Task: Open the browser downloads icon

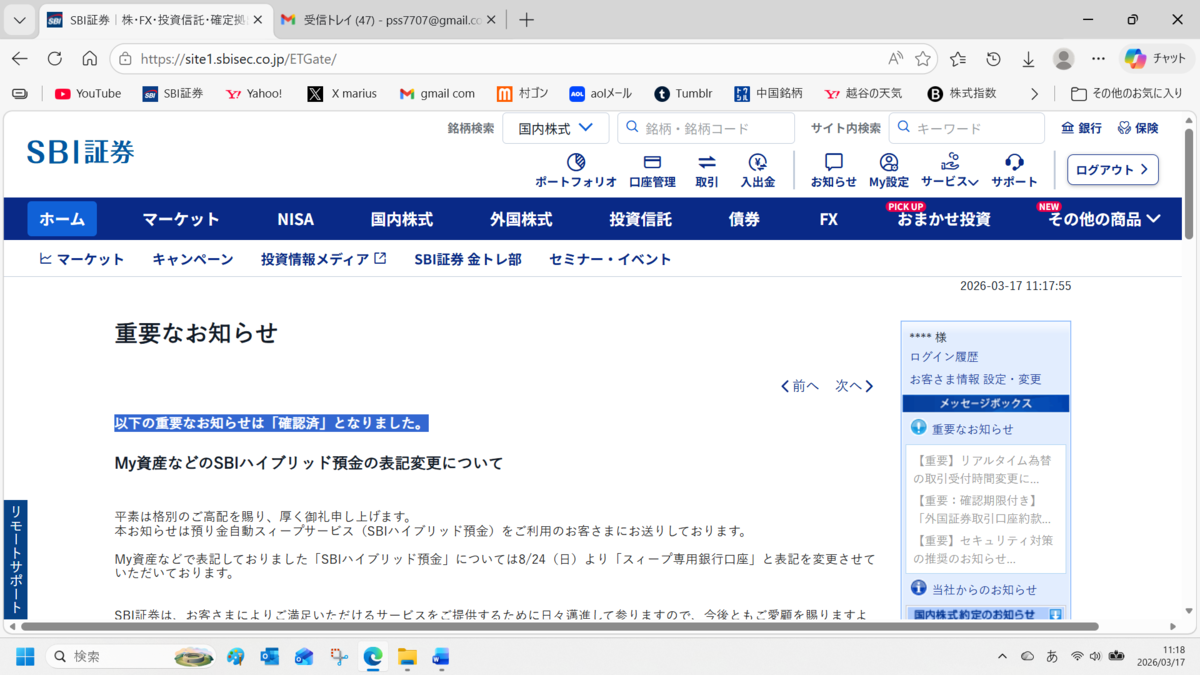Action: click(x=1028, y=59)
